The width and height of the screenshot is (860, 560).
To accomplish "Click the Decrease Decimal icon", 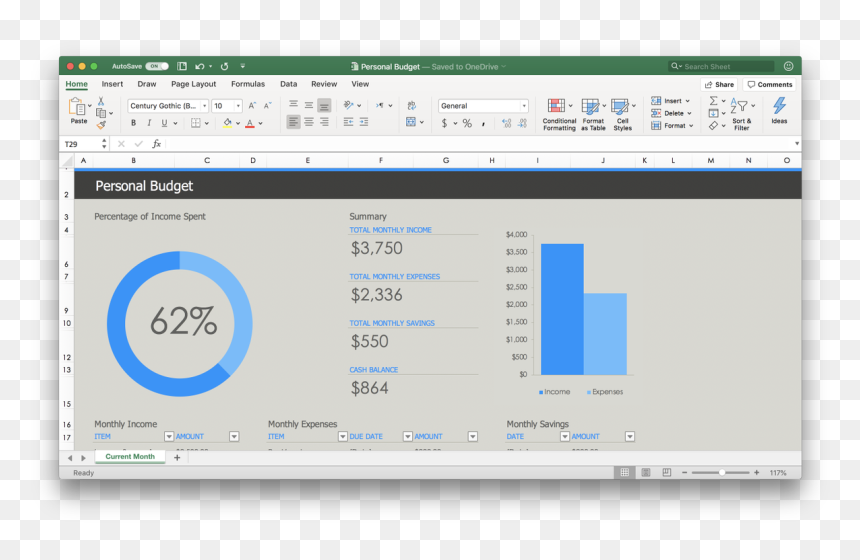I will (x=523, y=123).
